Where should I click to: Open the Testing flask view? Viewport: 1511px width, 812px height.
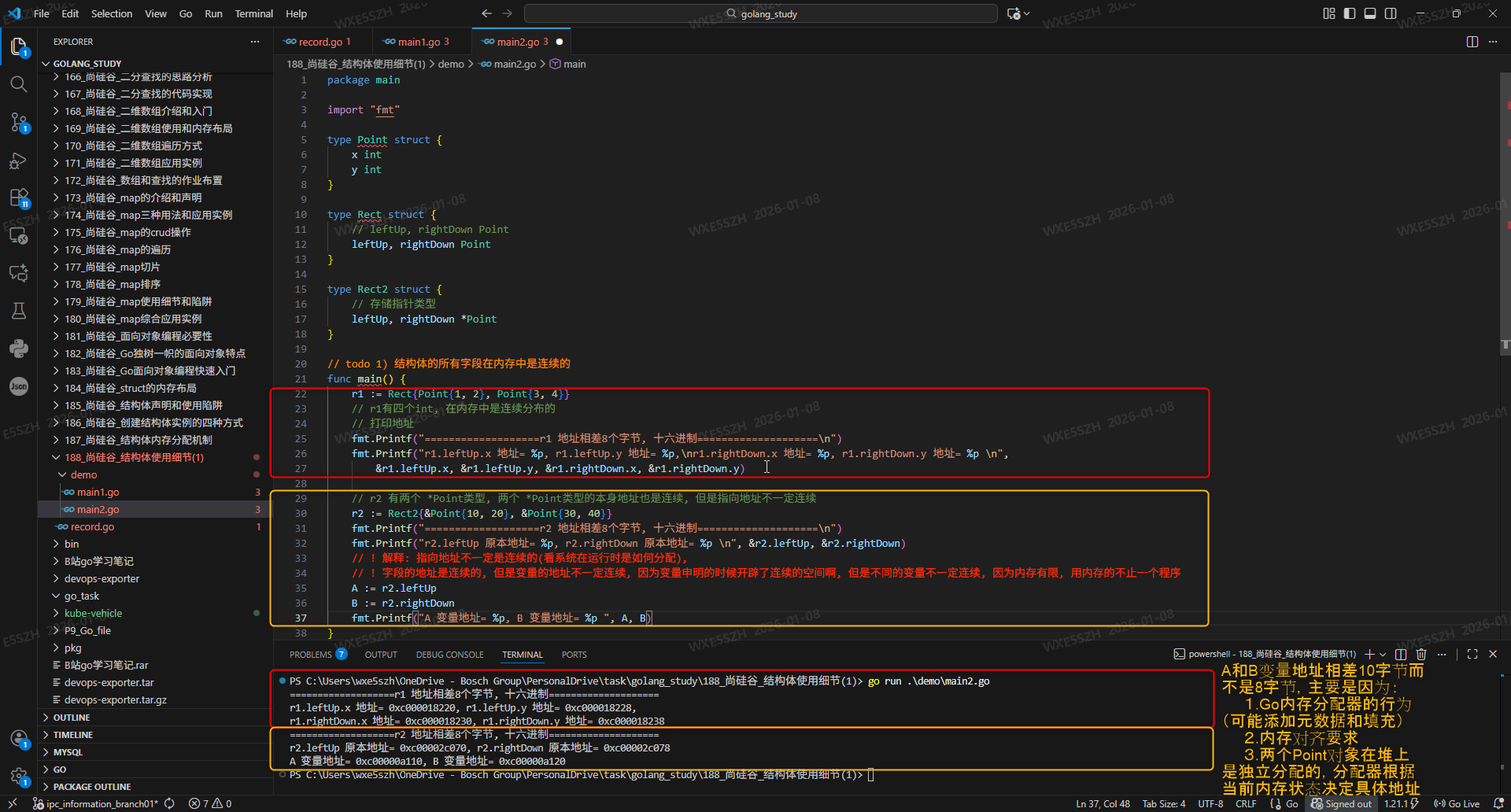[x=19, y=311]
